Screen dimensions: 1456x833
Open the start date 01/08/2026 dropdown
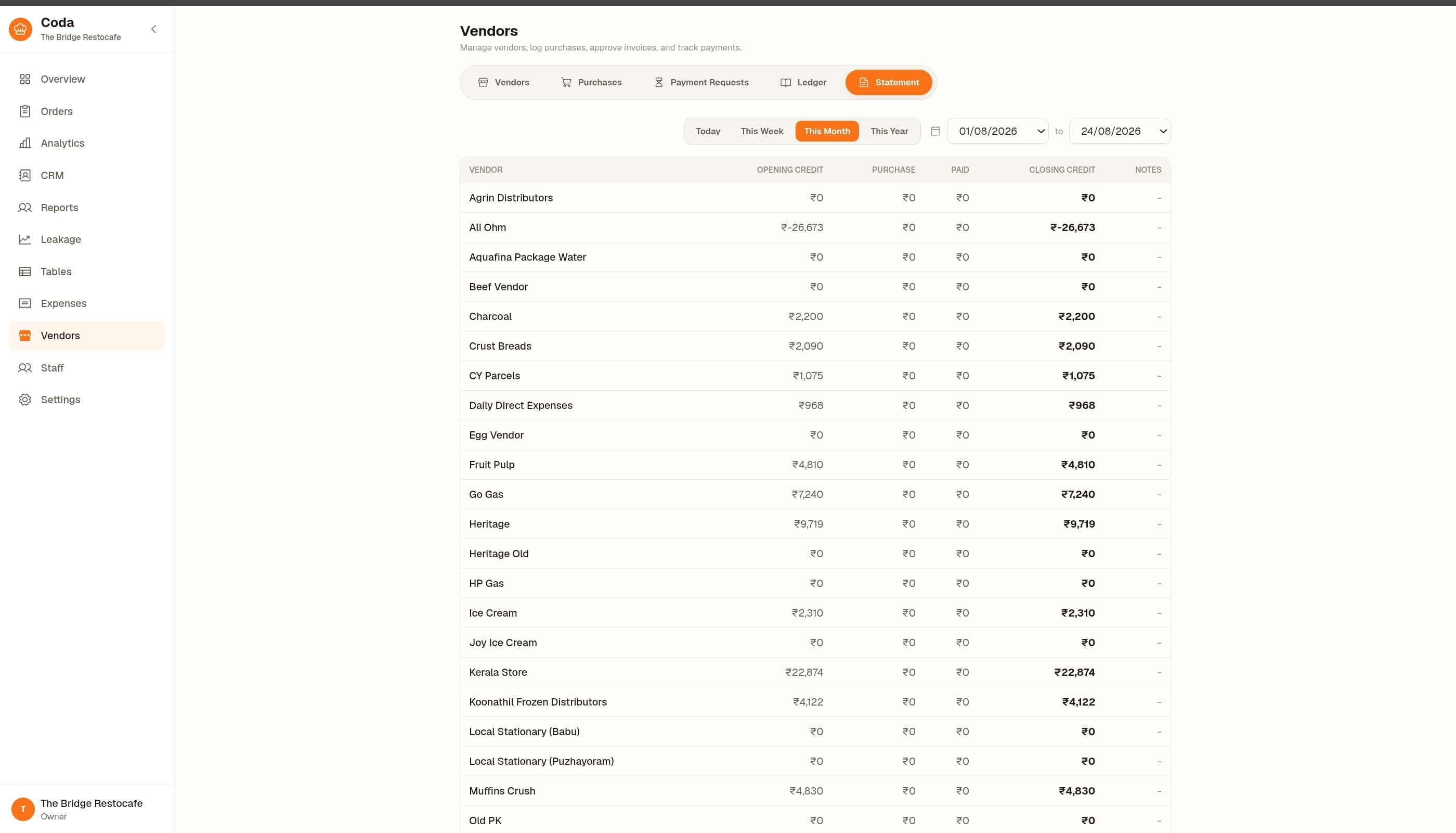point(997,131)
